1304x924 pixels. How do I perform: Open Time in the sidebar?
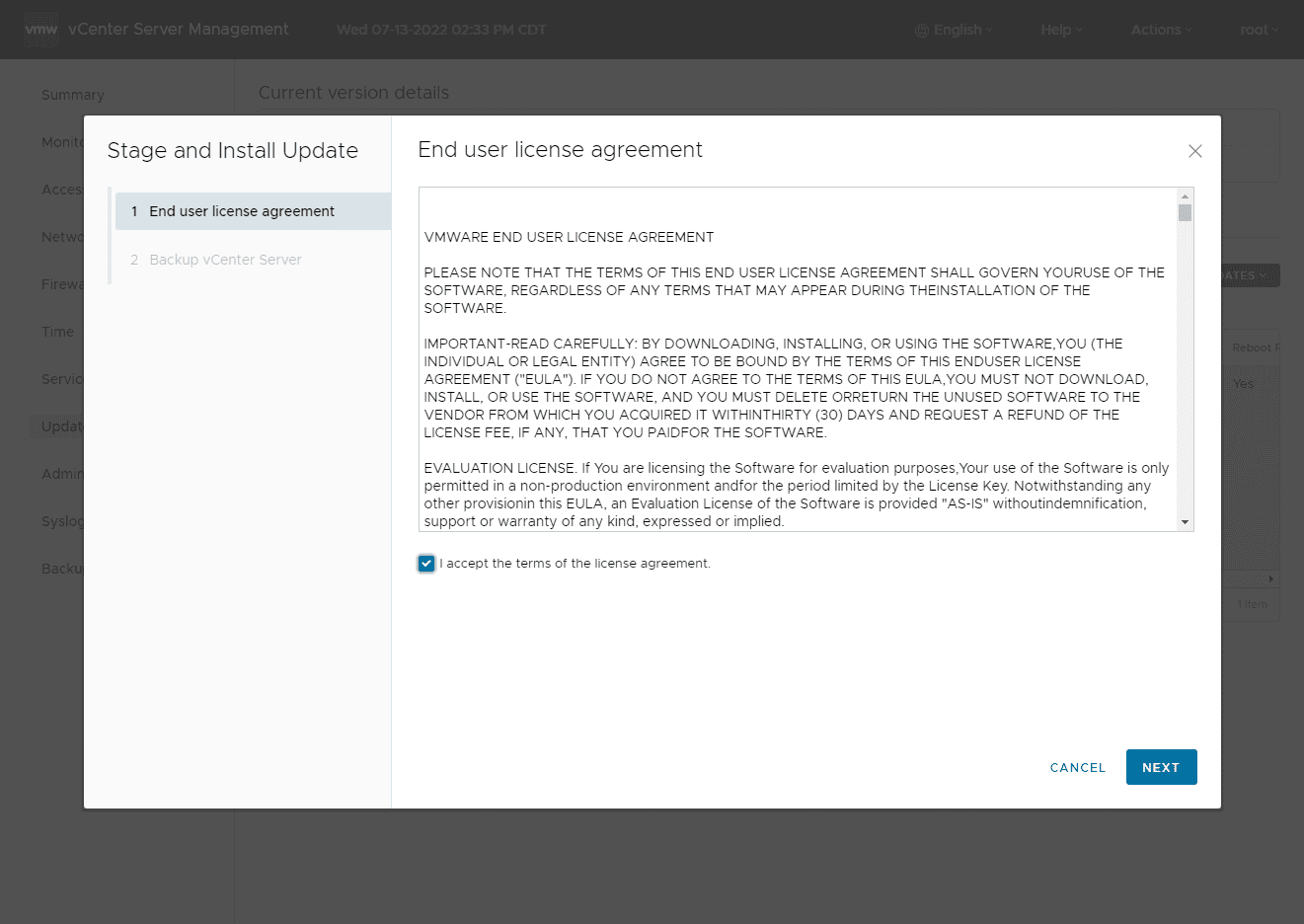[x=57, y=332]
